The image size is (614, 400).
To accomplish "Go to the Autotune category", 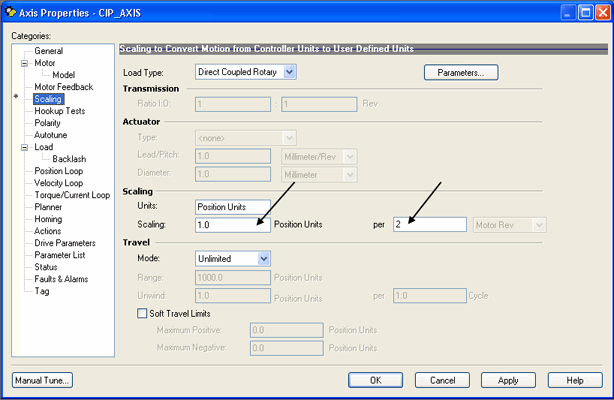I will [x=53, y=135].
